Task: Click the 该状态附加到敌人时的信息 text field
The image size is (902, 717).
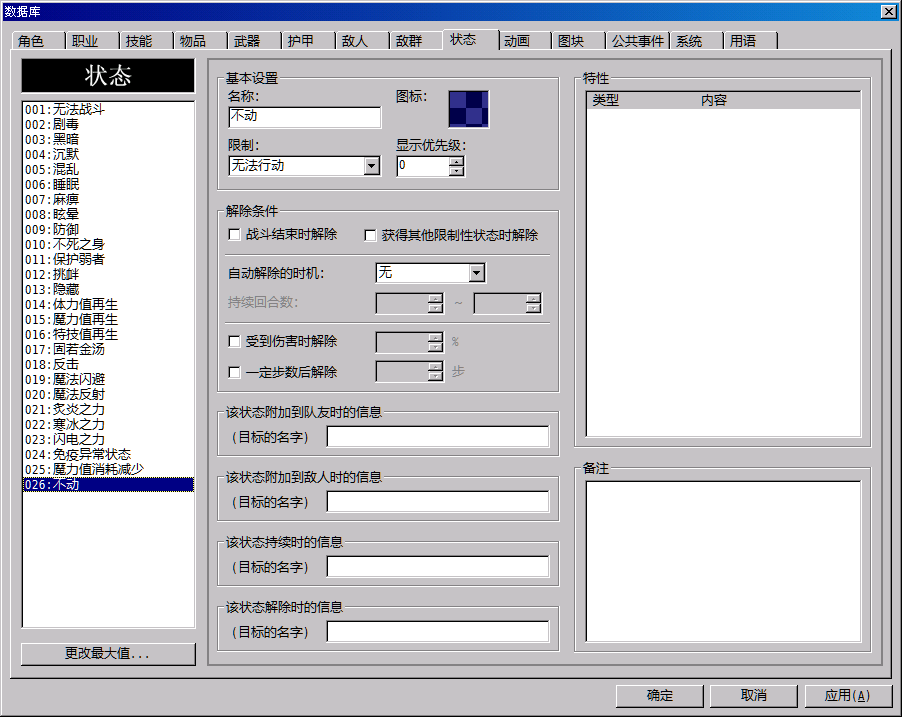Action: click(438, 502)
